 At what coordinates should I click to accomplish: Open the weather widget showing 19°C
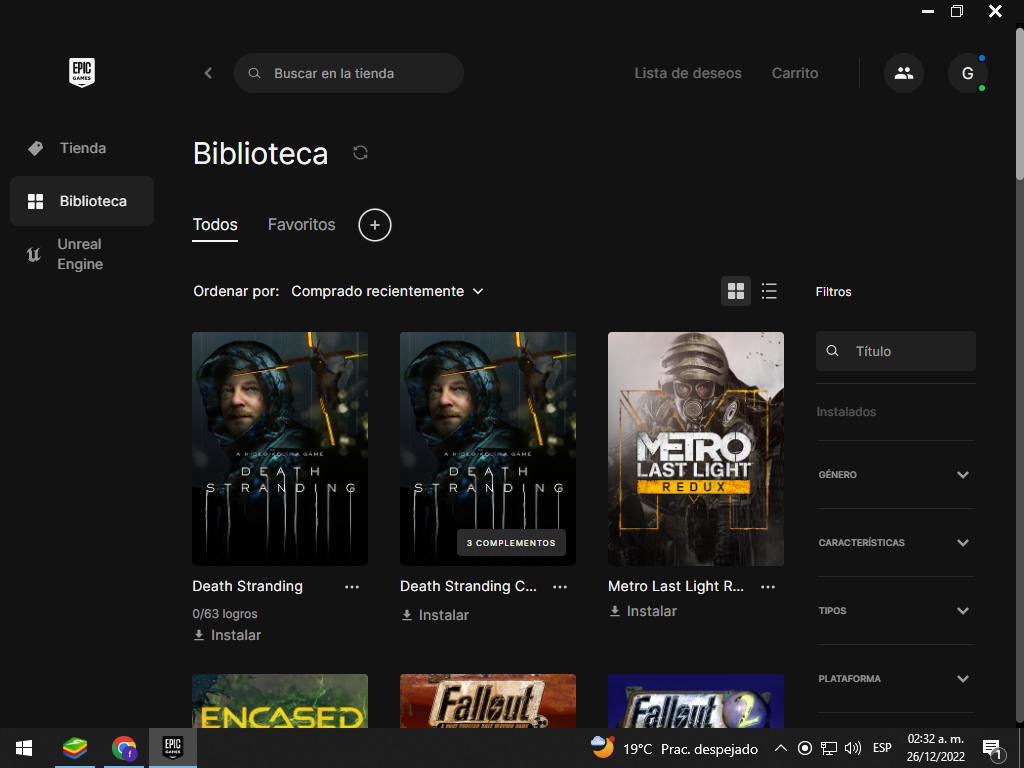(x=674, y=748)
